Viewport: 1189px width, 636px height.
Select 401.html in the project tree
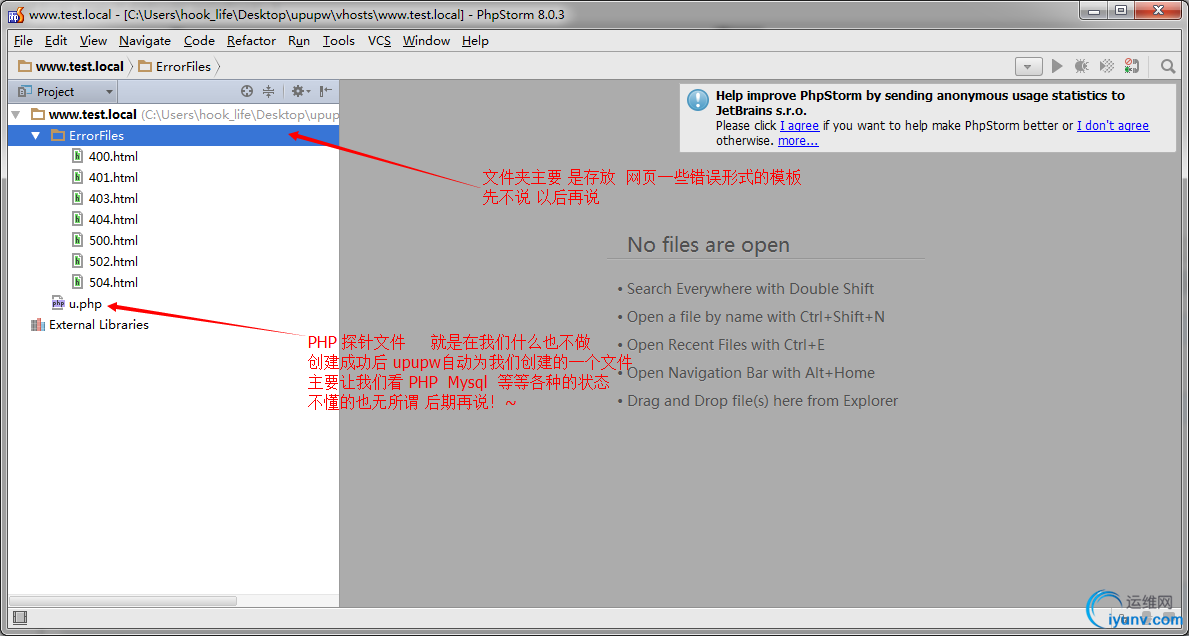point(113,177)
